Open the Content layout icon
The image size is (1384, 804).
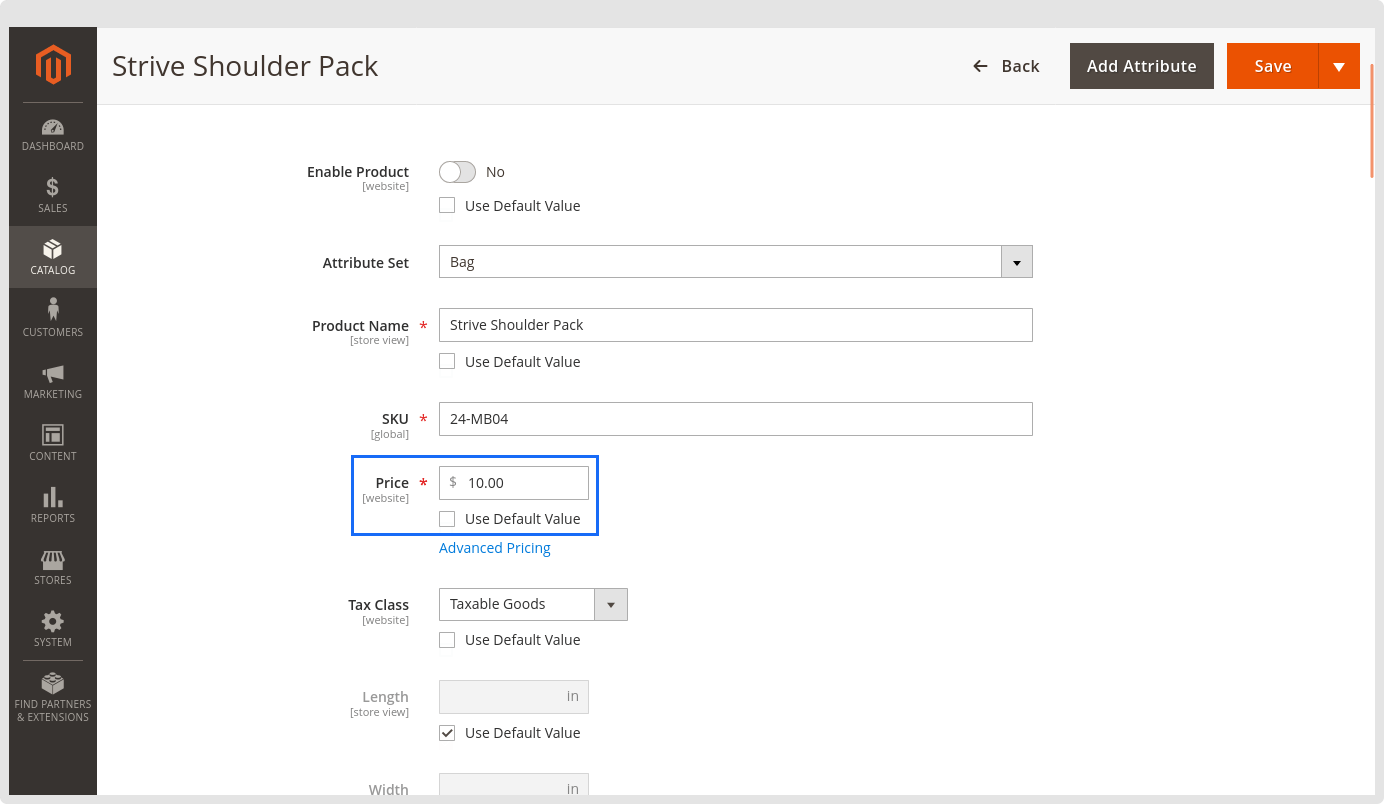(x=53, y=435)
